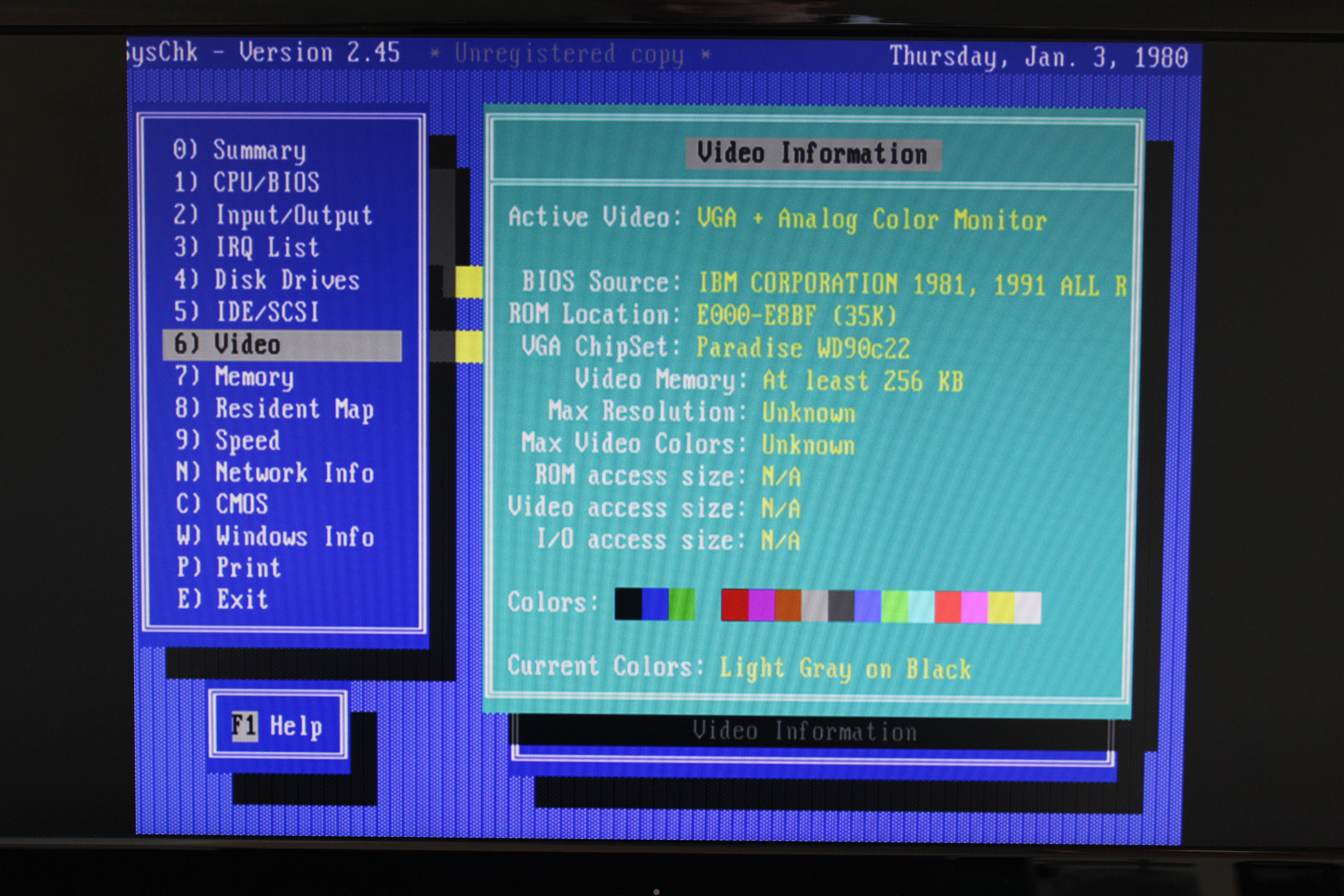Viewport: 1344px width, 896px height.
Task: Click the dimmed 'Video Information' bar at the bottom
Action: [805, 732]
